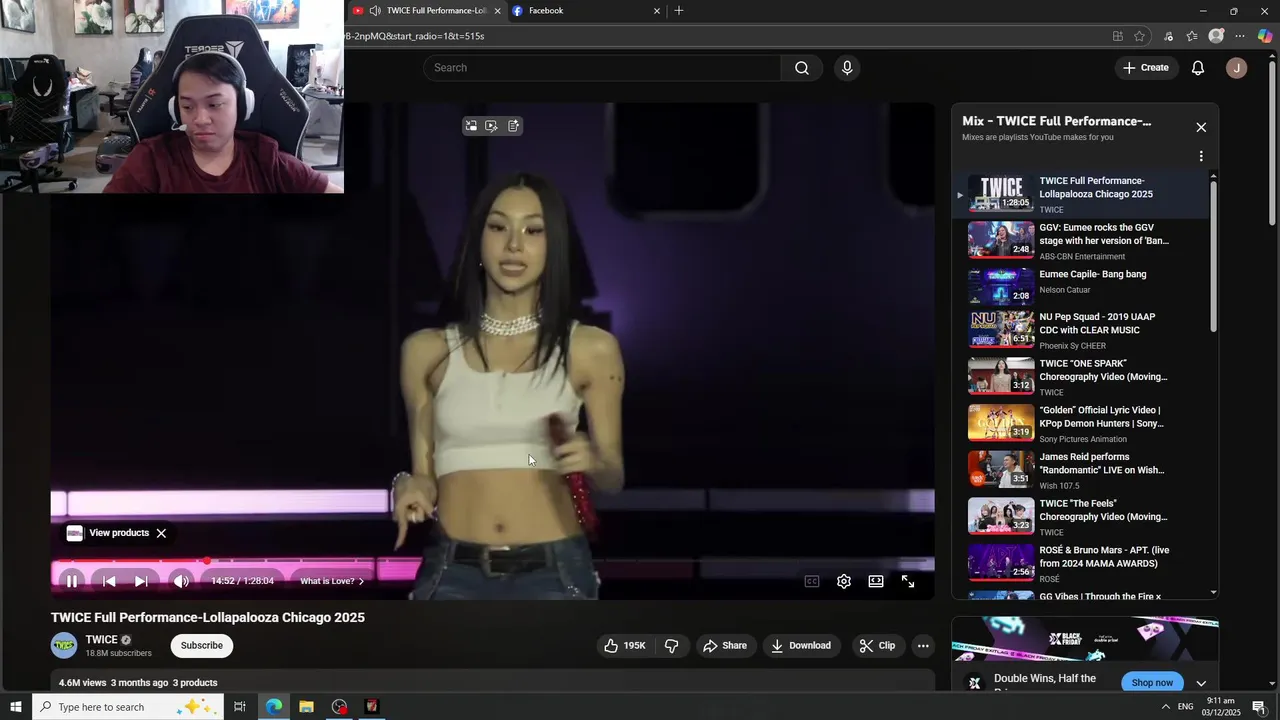Screen dimensions: 1280x720
Task: Go to the previous video in the mix
Action: (x=109, y=581)
